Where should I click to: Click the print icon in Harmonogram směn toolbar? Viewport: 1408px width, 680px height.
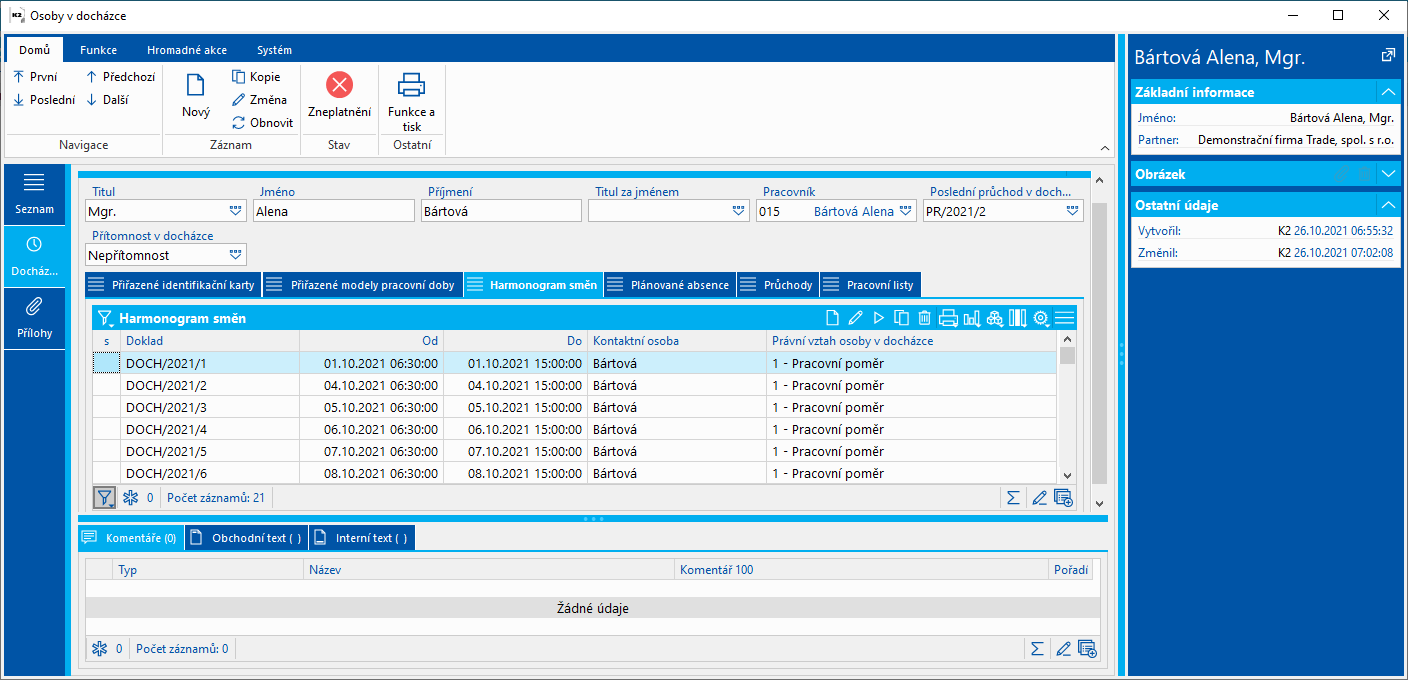tap(948, 318)
